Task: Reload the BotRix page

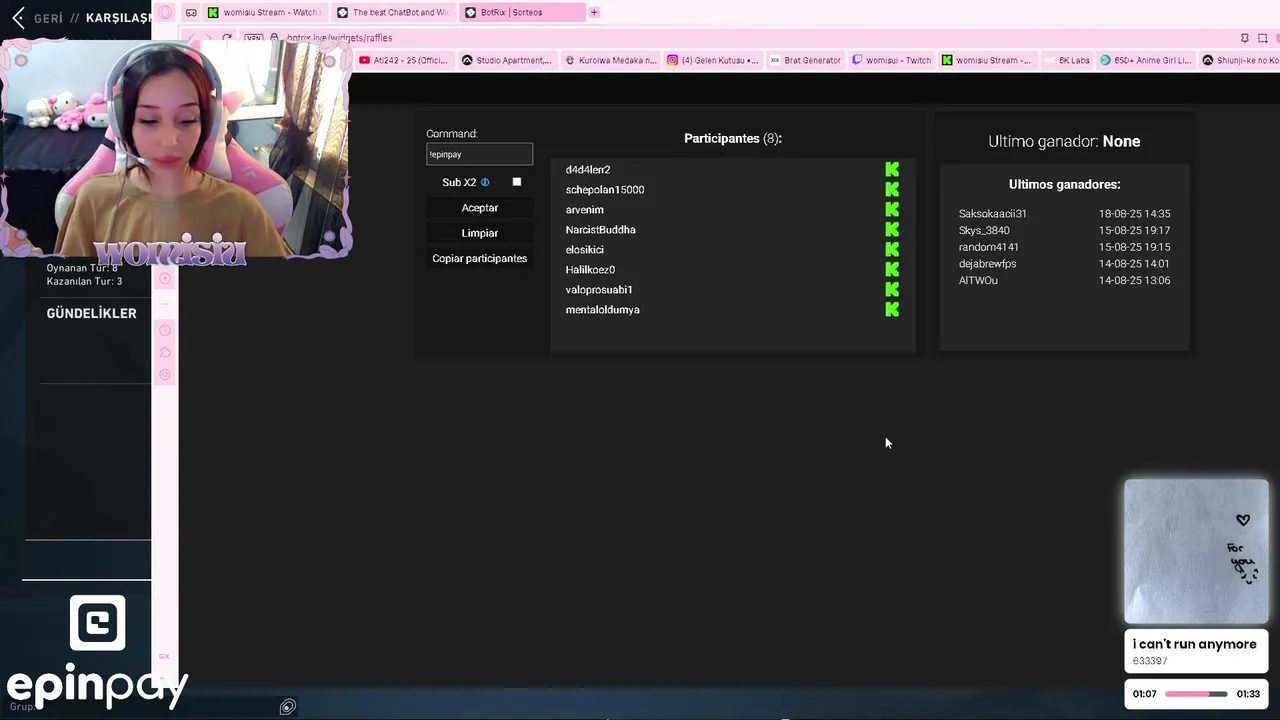Action: [227, 38]
